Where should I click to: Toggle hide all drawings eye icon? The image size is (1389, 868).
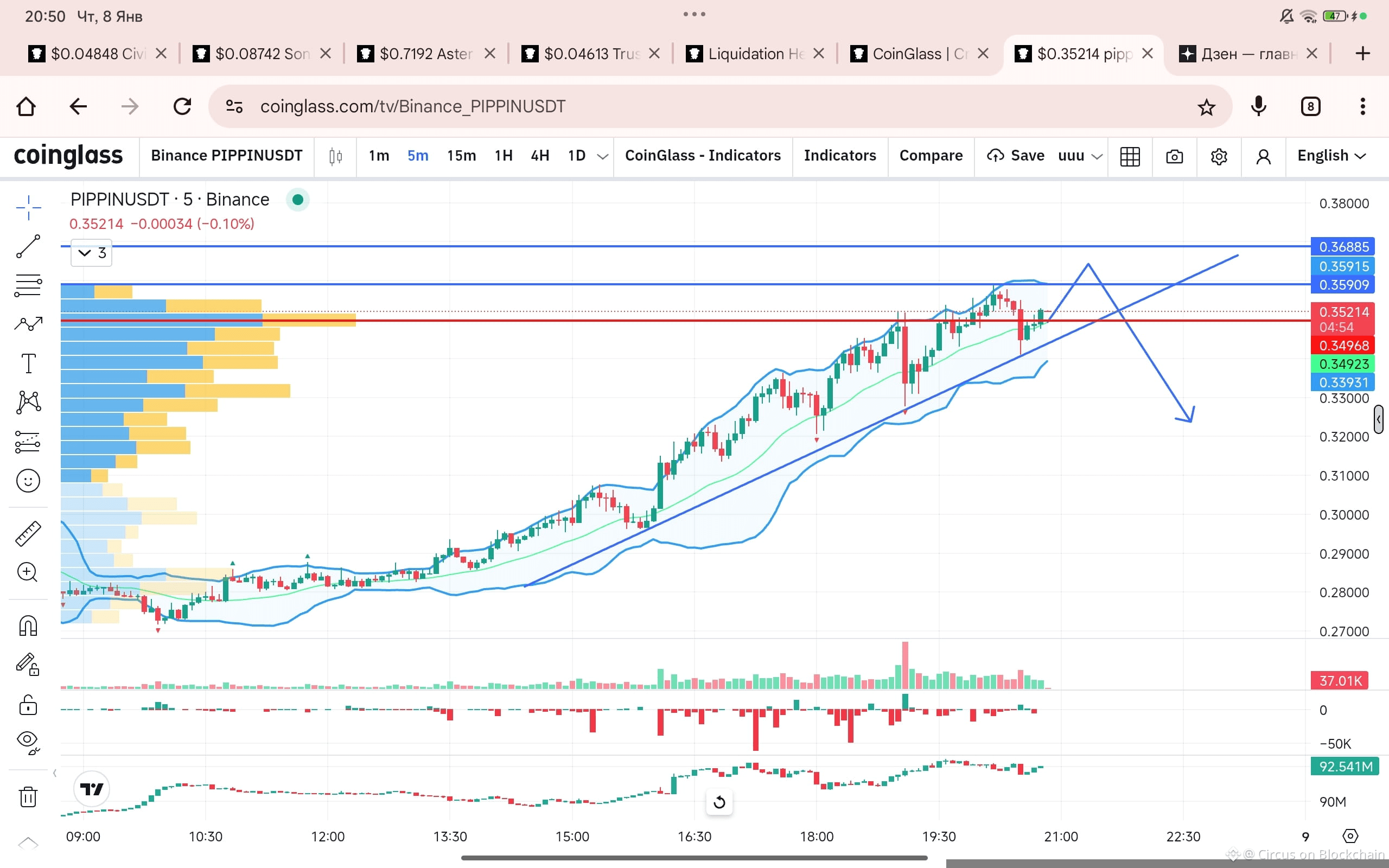point(28,742)
